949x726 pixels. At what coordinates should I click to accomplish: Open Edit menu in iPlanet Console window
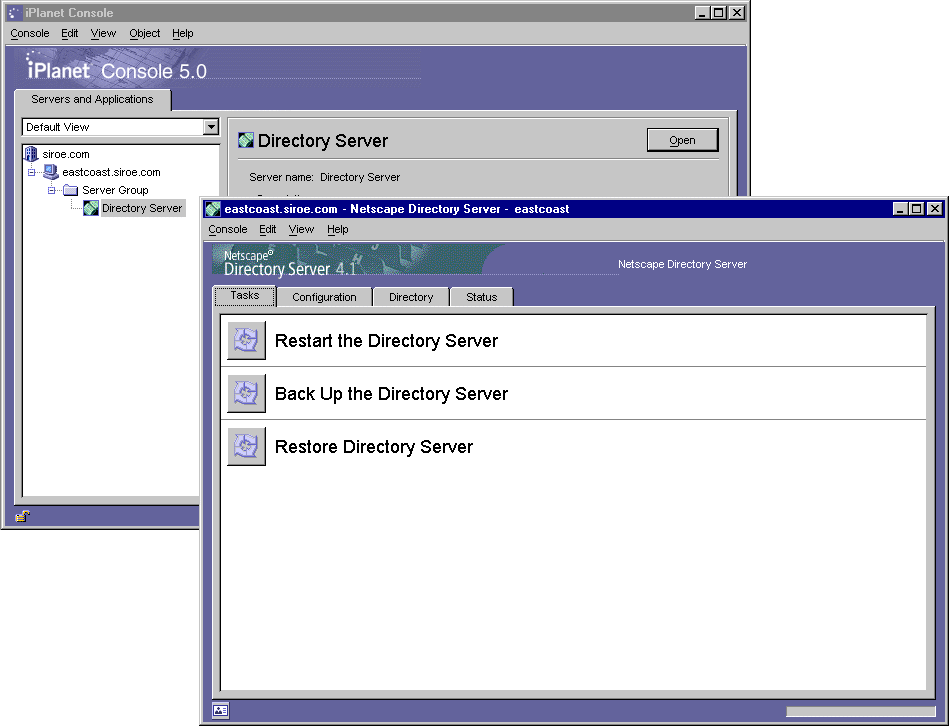coord(70,33)
